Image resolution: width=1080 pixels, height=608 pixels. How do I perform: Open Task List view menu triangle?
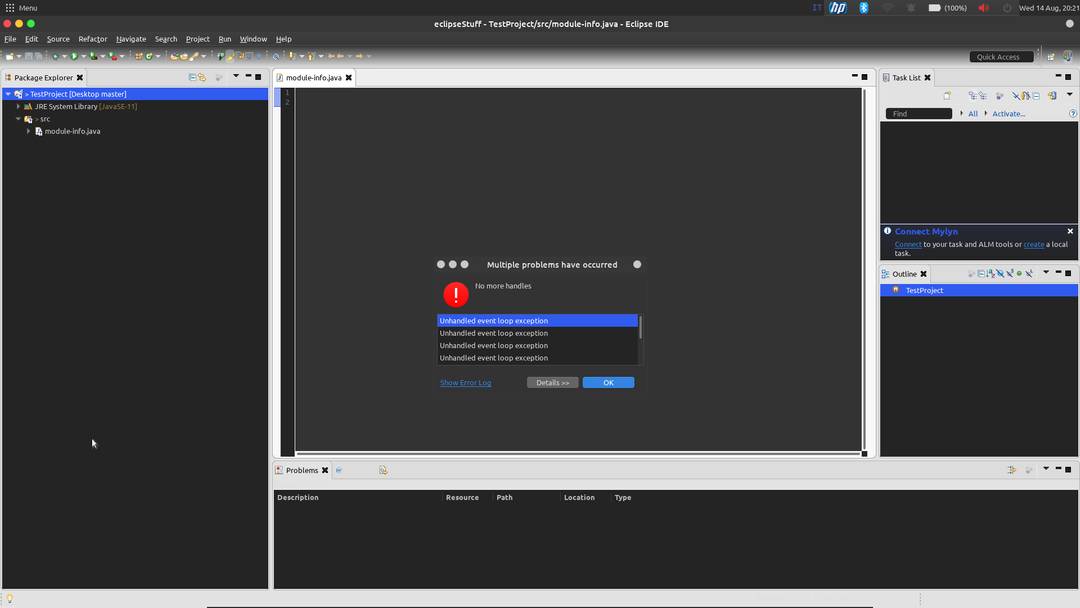point(1070,94)
